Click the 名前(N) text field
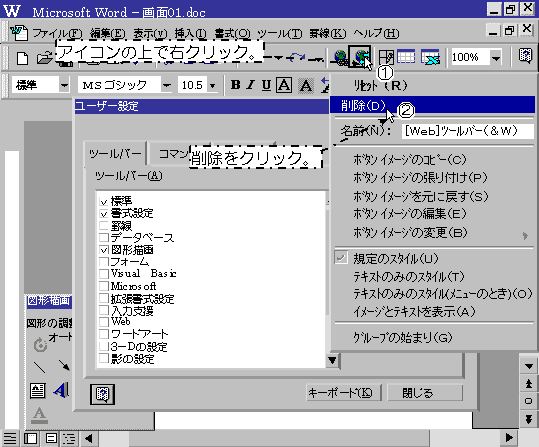This screenshot has height=447, width=539. [x=467, y=131]
